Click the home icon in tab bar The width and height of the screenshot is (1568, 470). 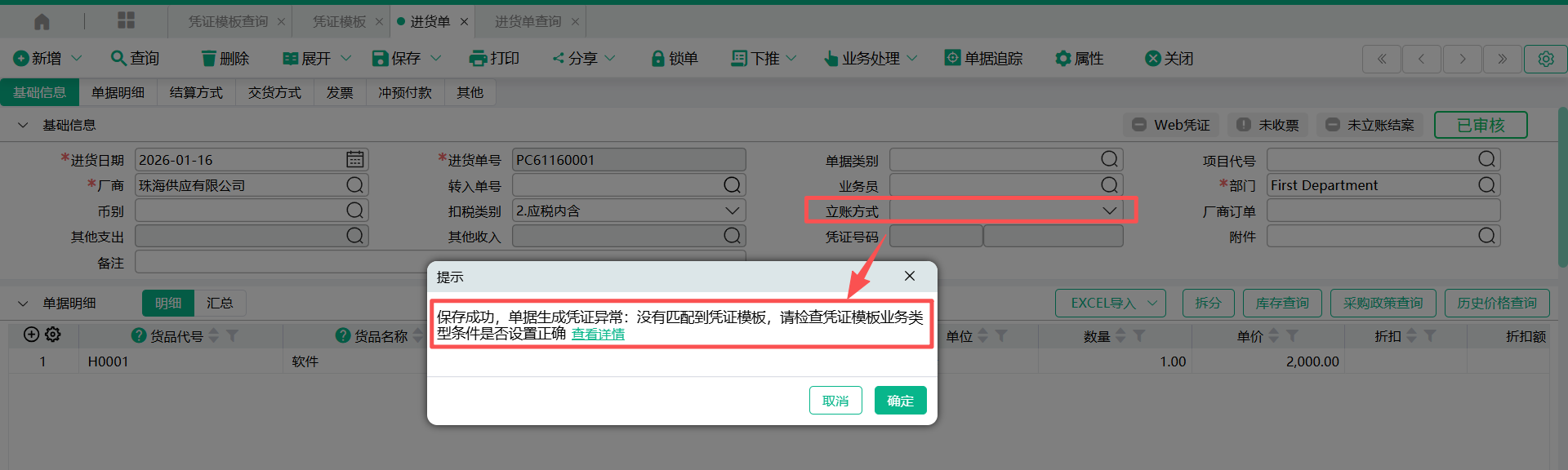(42, 22)
